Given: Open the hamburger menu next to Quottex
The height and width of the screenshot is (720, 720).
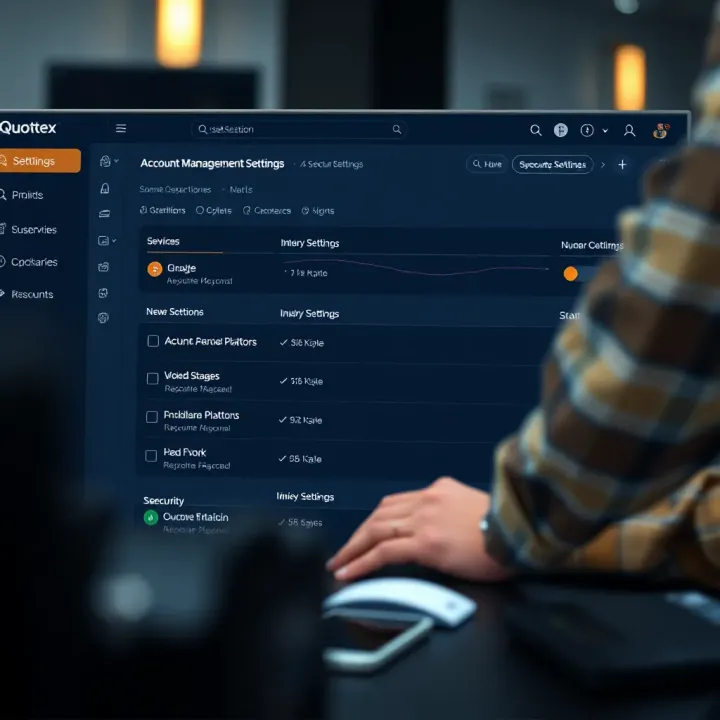Looking at the screenshot, I should click(x=121, y=128).
